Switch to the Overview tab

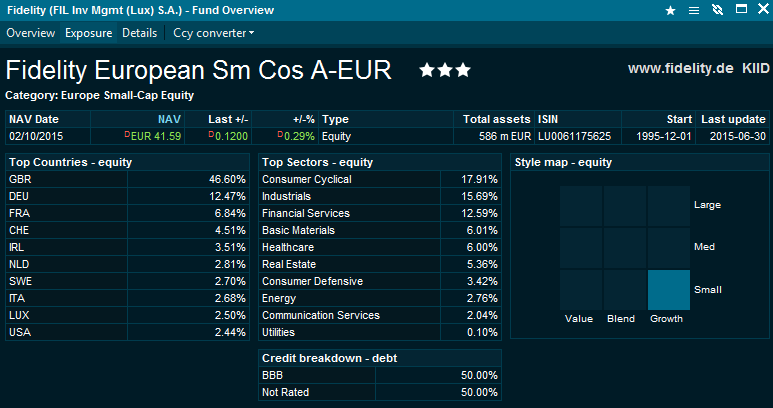31,33
